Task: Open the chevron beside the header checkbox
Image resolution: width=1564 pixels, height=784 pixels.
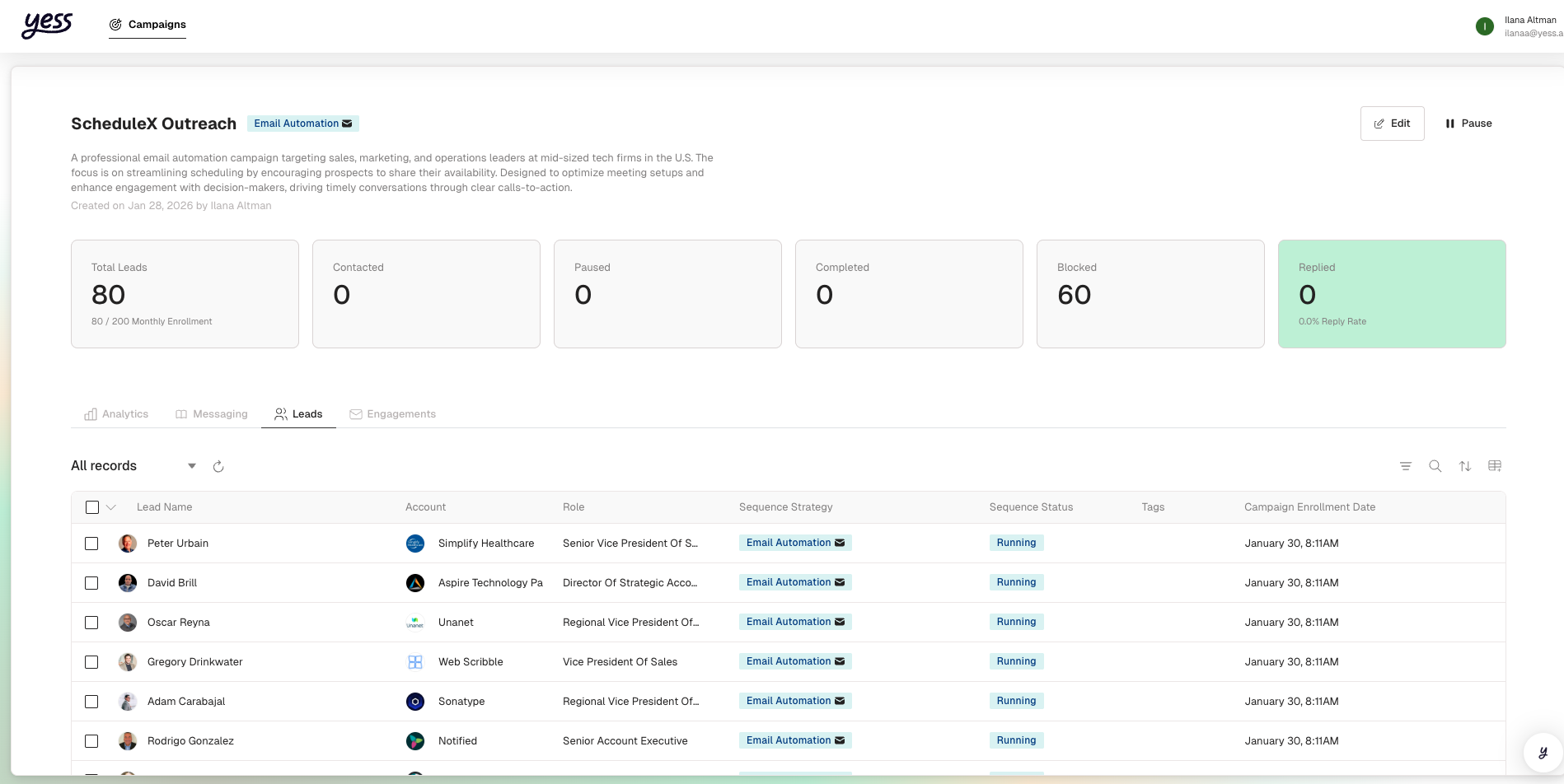Action: (x=111, y=507)
